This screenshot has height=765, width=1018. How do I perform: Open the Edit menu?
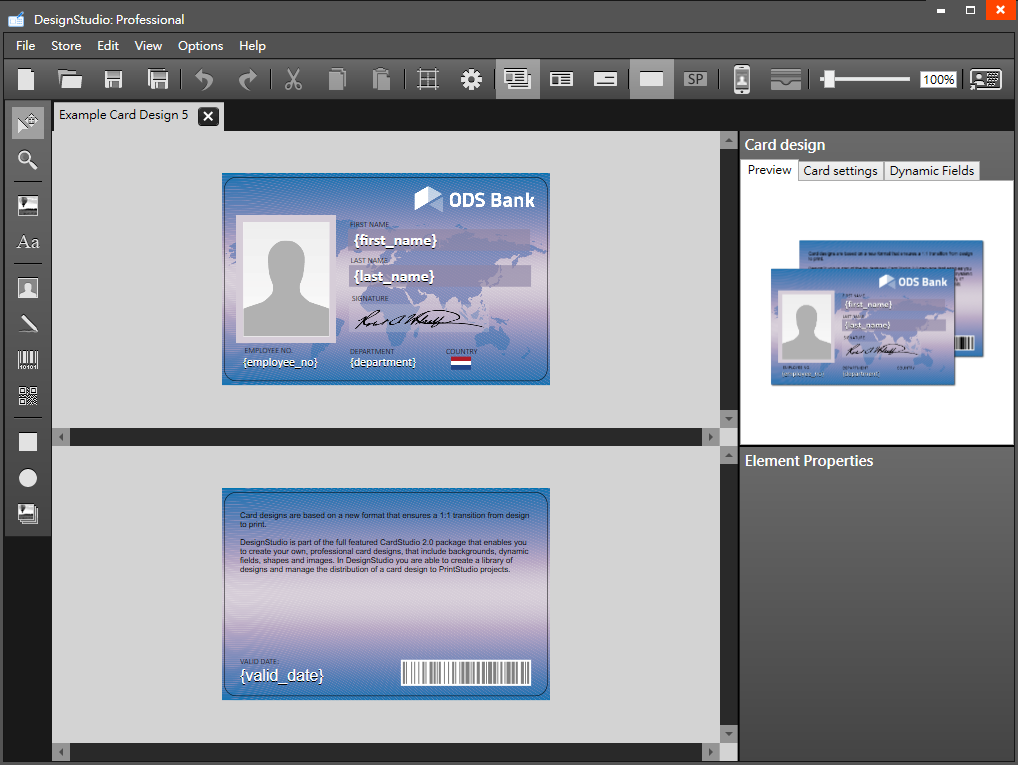(x=108, y=45)
